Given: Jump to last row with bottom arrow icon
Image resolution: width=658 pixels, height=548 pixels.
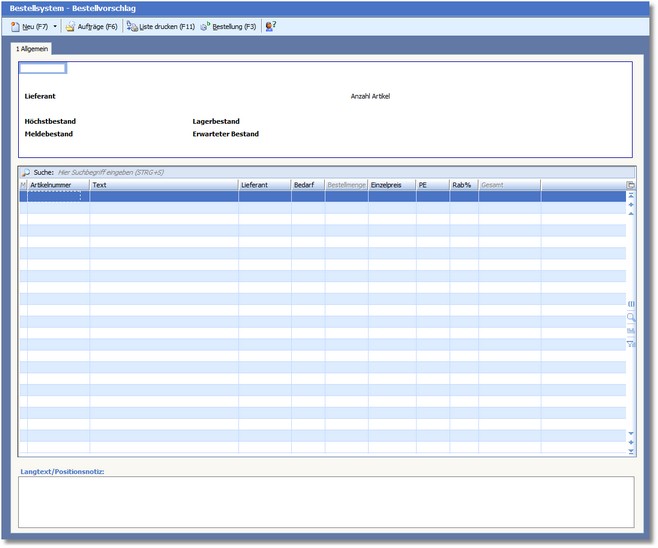Looking at the screenshot, I should 631,451.
